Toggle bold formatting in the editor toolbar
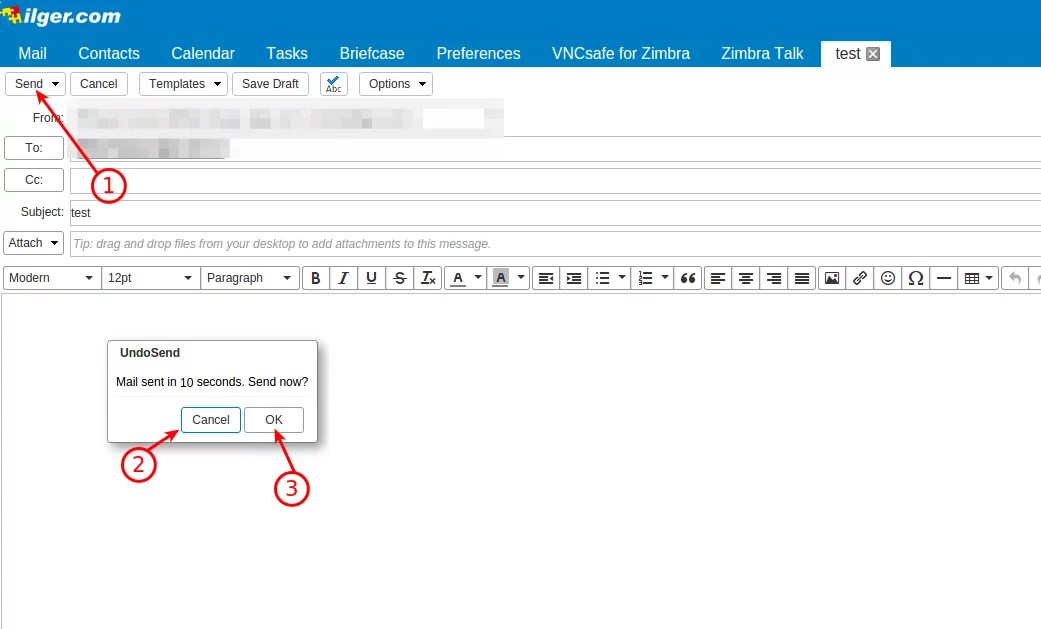The width and height of the screenshot is (1041, 629). [315, 277]
